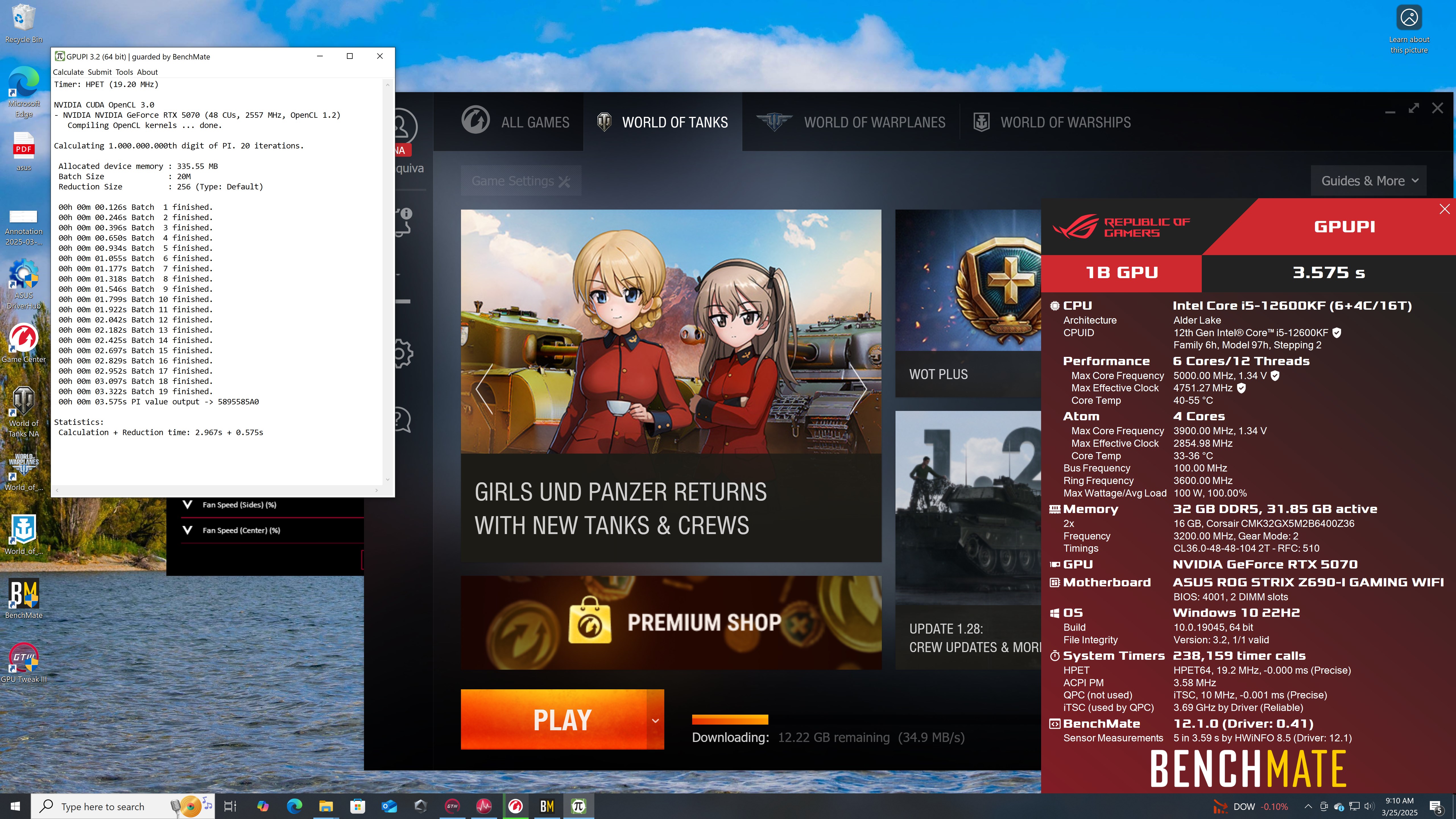Open Copilot from the taskbar
1456x819 pixels.
click(x=263, y=806)
